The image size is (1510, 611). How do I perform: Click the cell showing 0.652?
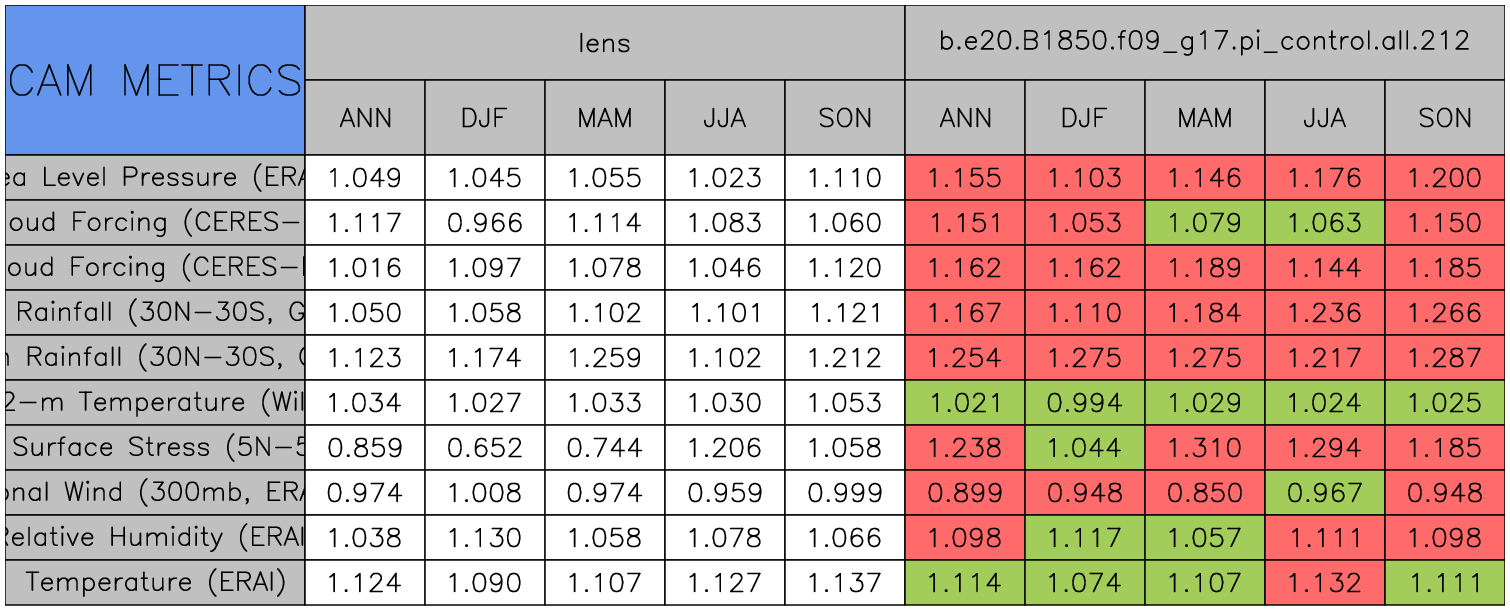coord(484,447)
